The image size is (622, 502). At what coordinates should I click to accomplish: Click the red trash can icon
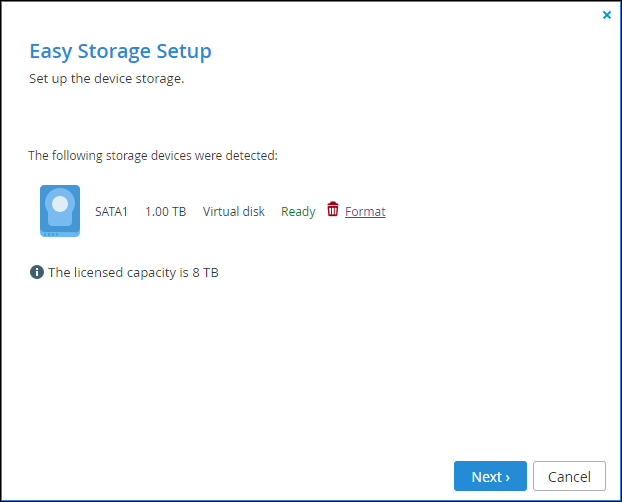pyautogui.click(x=333, y=209)
